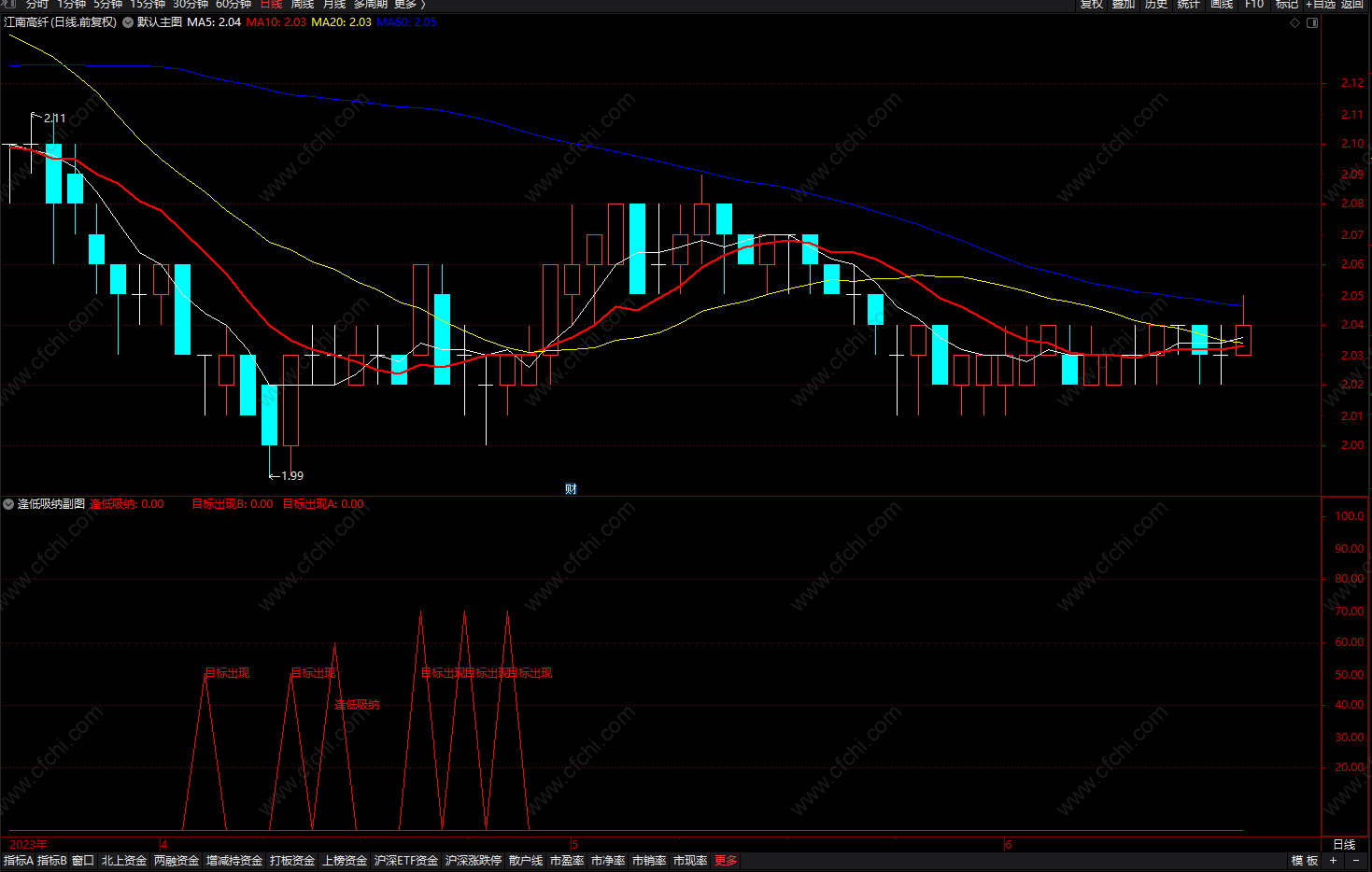Viewport: 1372px width, 872px height.
Task: Select the 沪深涨跌停 indicator tab
Action: coord(474,861)
